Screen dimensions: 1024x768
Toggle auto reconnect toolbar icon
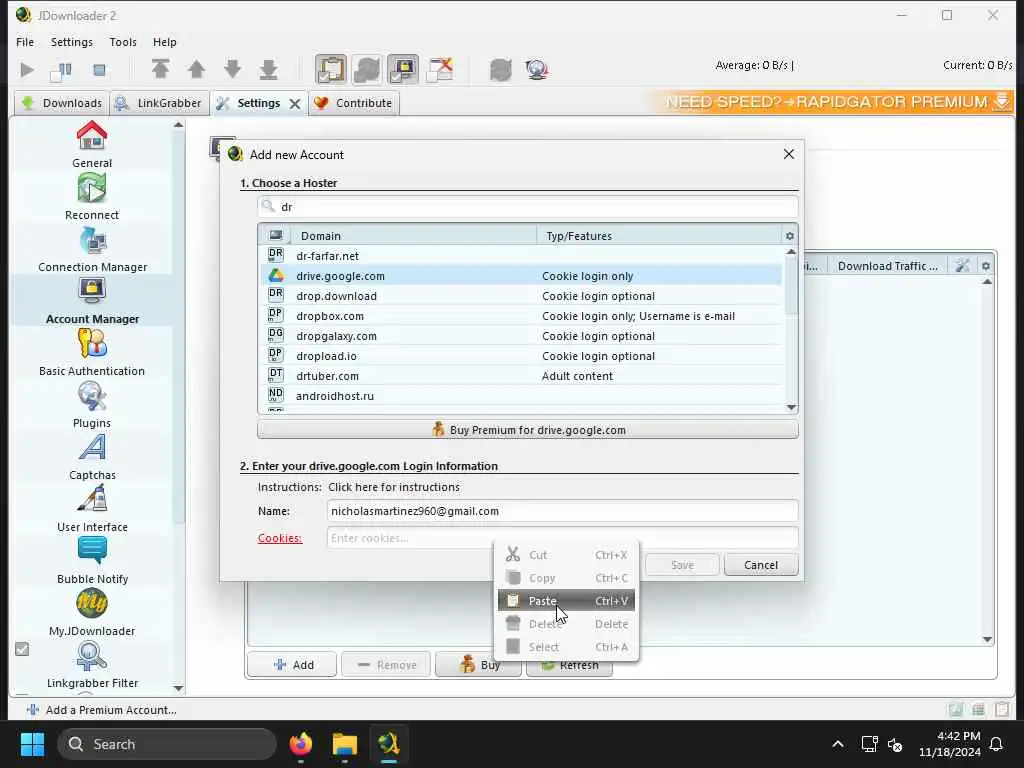(x=367, y=69)
